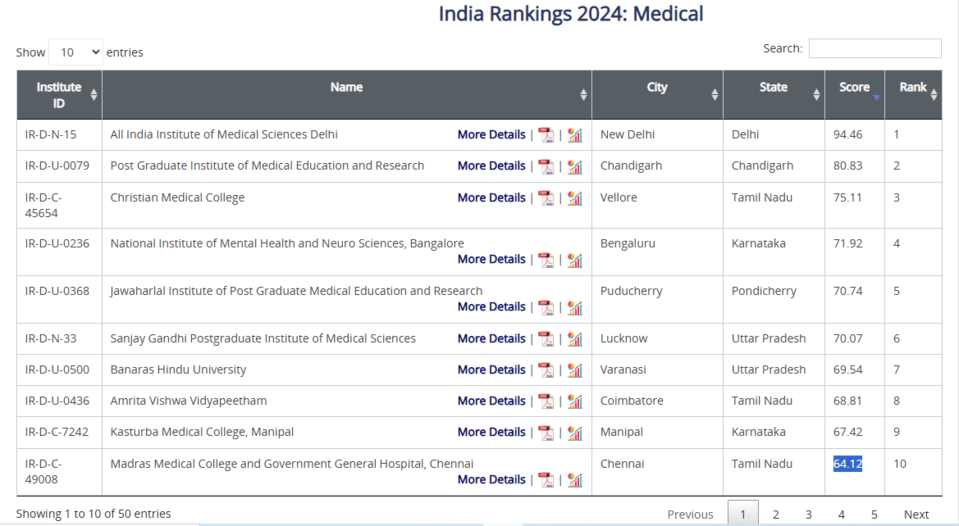Screen dimensions: 959x526
Task: Open More Details for Post Graduate Institute Chandigarh
Action: click(x=492, y=166)
